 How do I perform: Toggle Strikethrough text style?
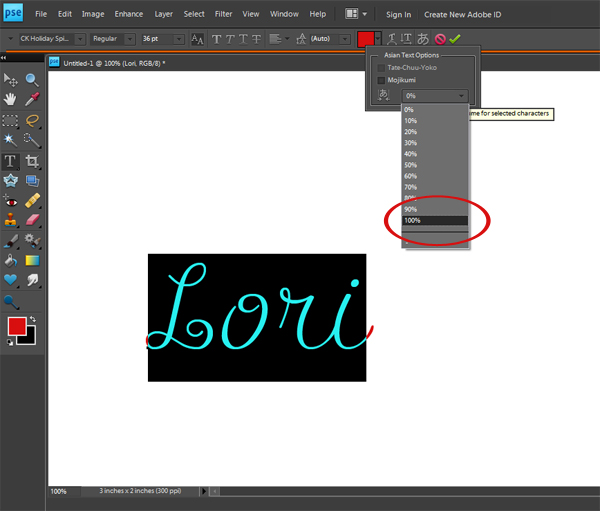point(256,39)
